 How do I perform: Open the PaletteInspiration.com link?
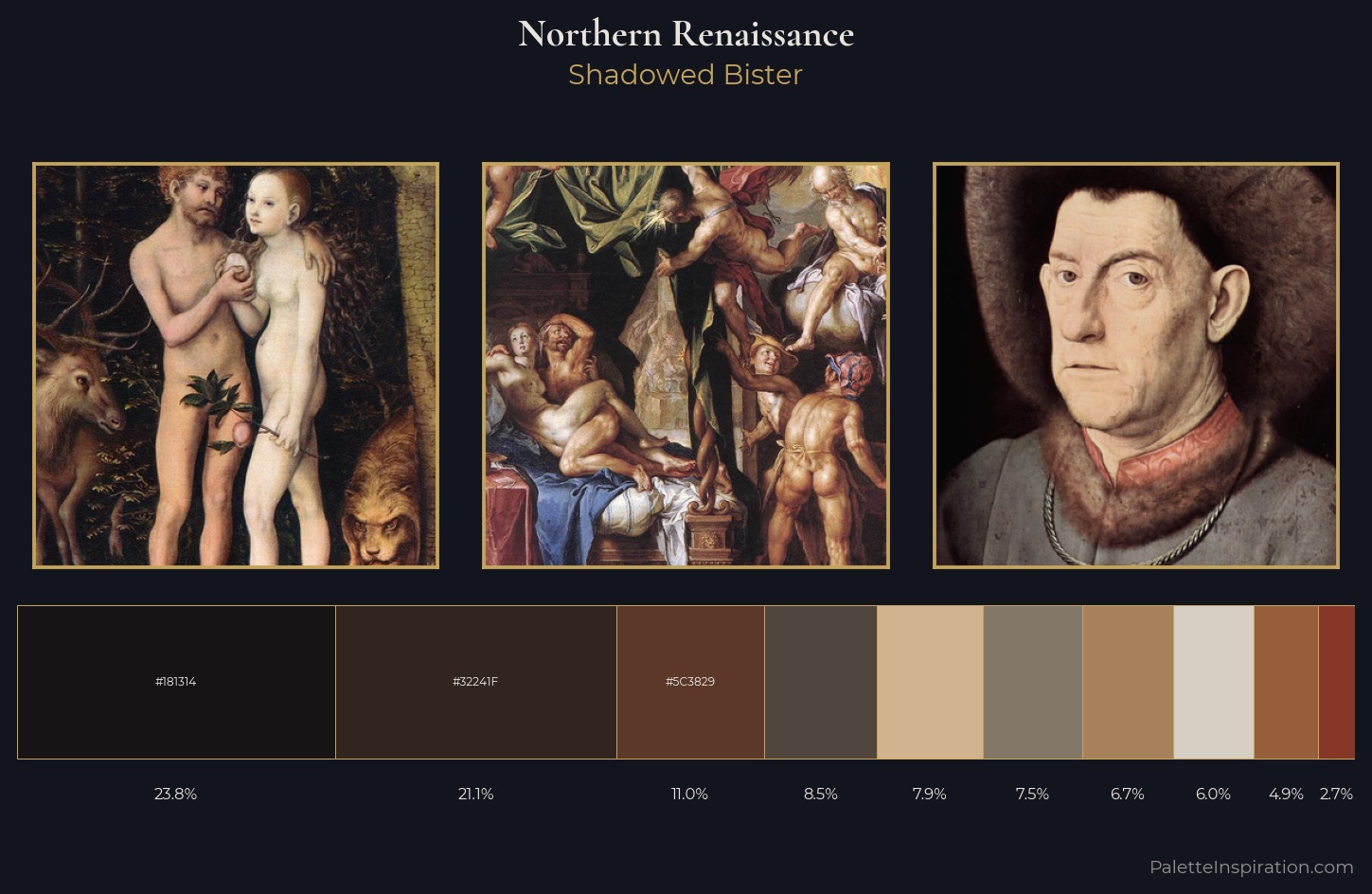click(x=1252, y=867)
